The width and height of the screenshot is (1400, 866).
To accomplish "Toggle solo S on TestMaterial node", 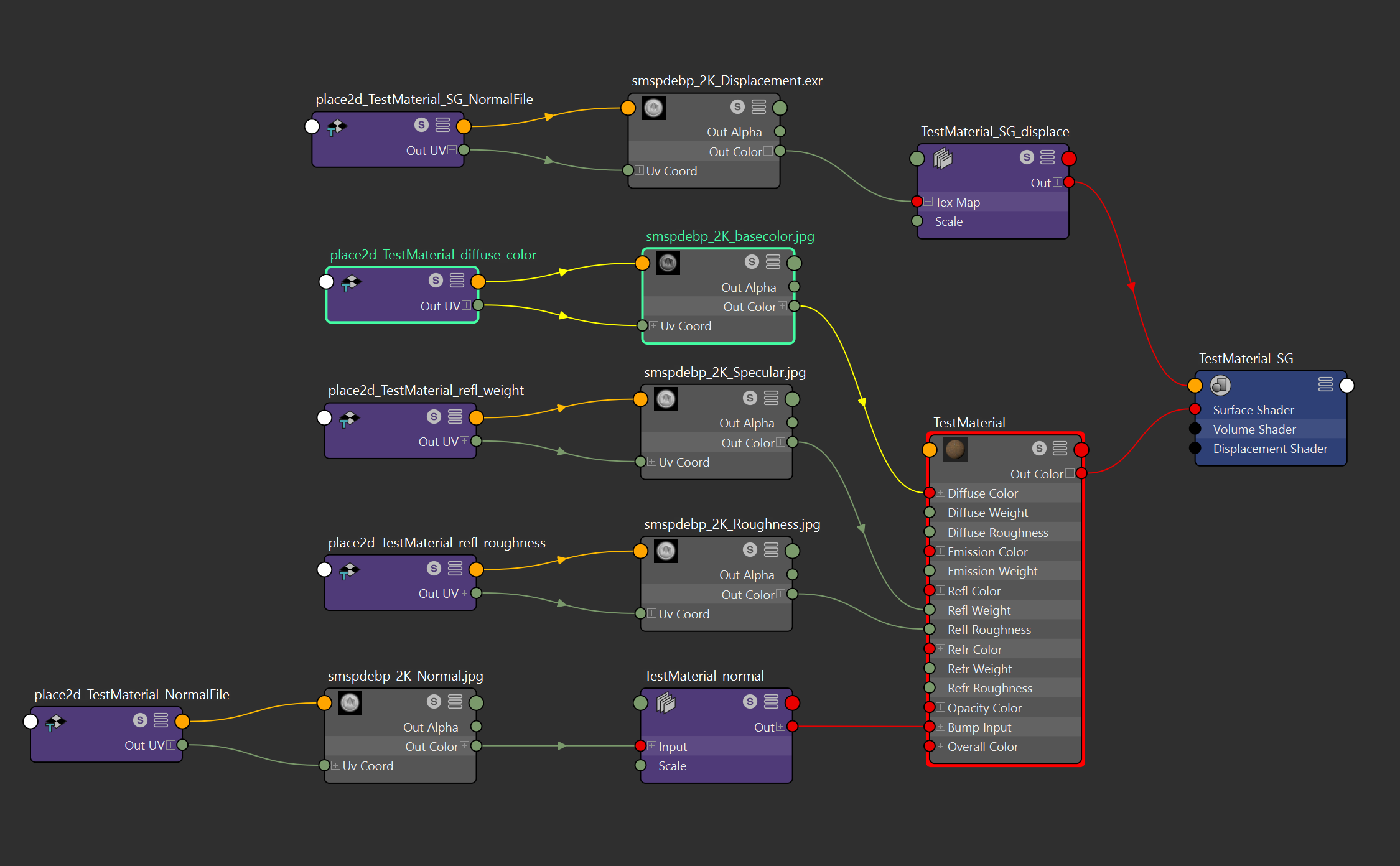I will tap(1039, 448).
